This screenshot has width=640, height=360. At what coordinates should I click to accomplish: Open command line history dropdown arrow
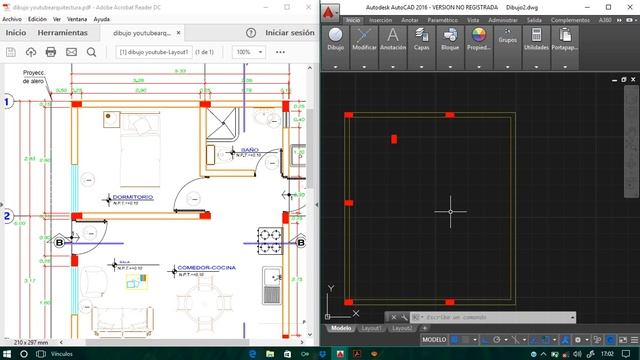(x=572, y=317)
